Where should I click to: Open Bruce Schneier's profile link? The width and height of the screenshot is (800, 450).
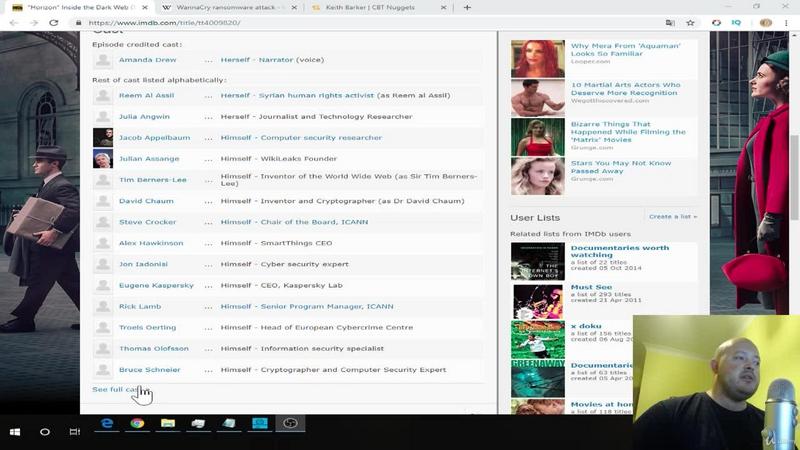click(x=149, y=370)
